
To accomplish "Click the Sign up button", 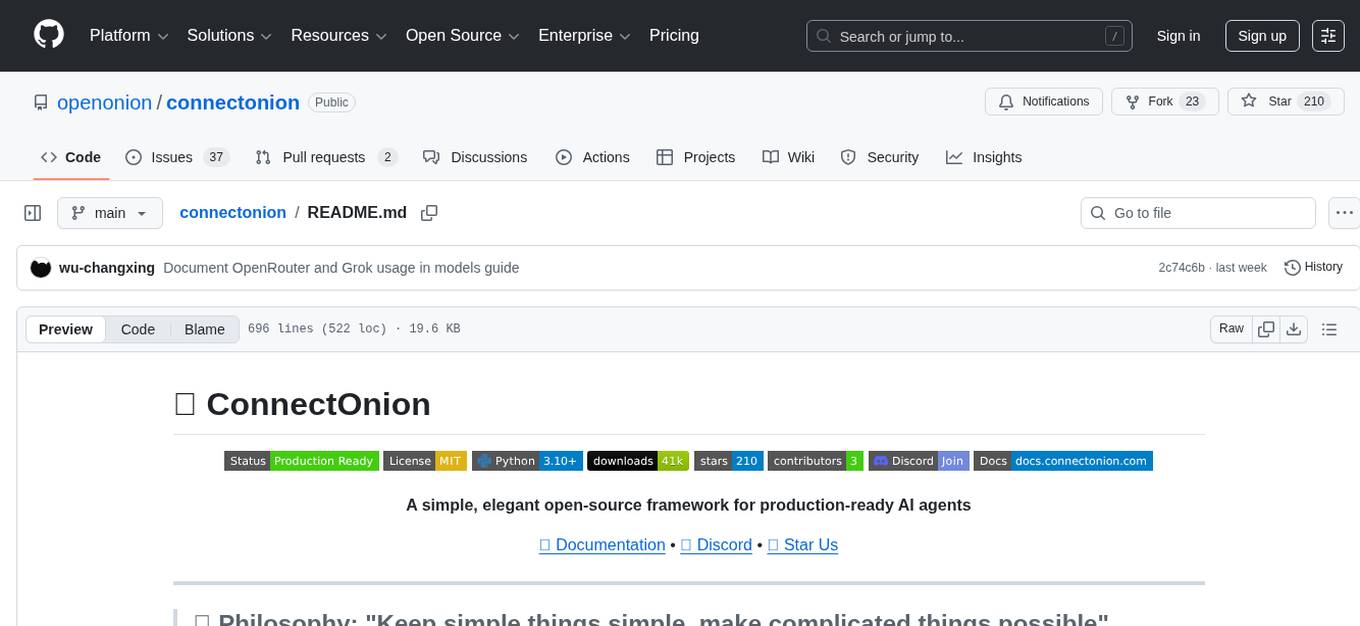I will click(x=1261, y=35).
